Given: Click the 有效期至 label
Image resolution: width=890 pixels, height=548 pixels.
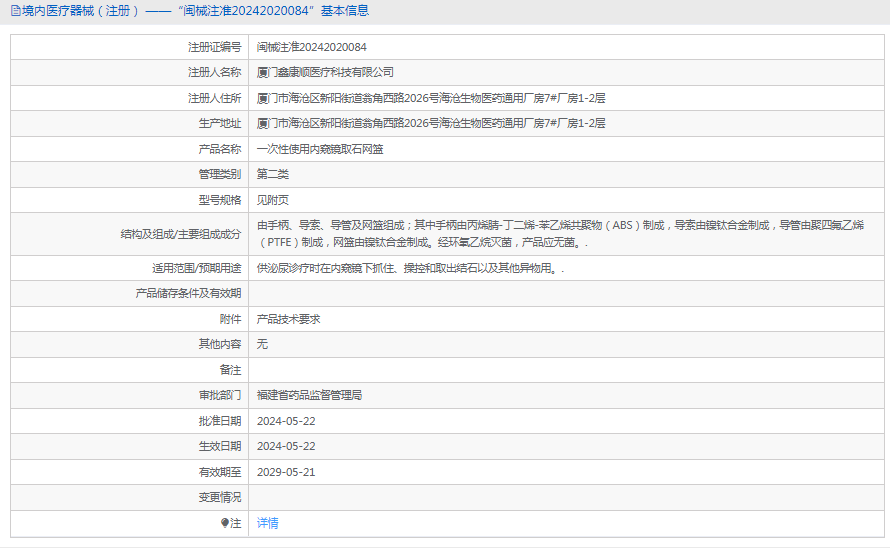Looking at the screenshot, I should coord(220,472).
